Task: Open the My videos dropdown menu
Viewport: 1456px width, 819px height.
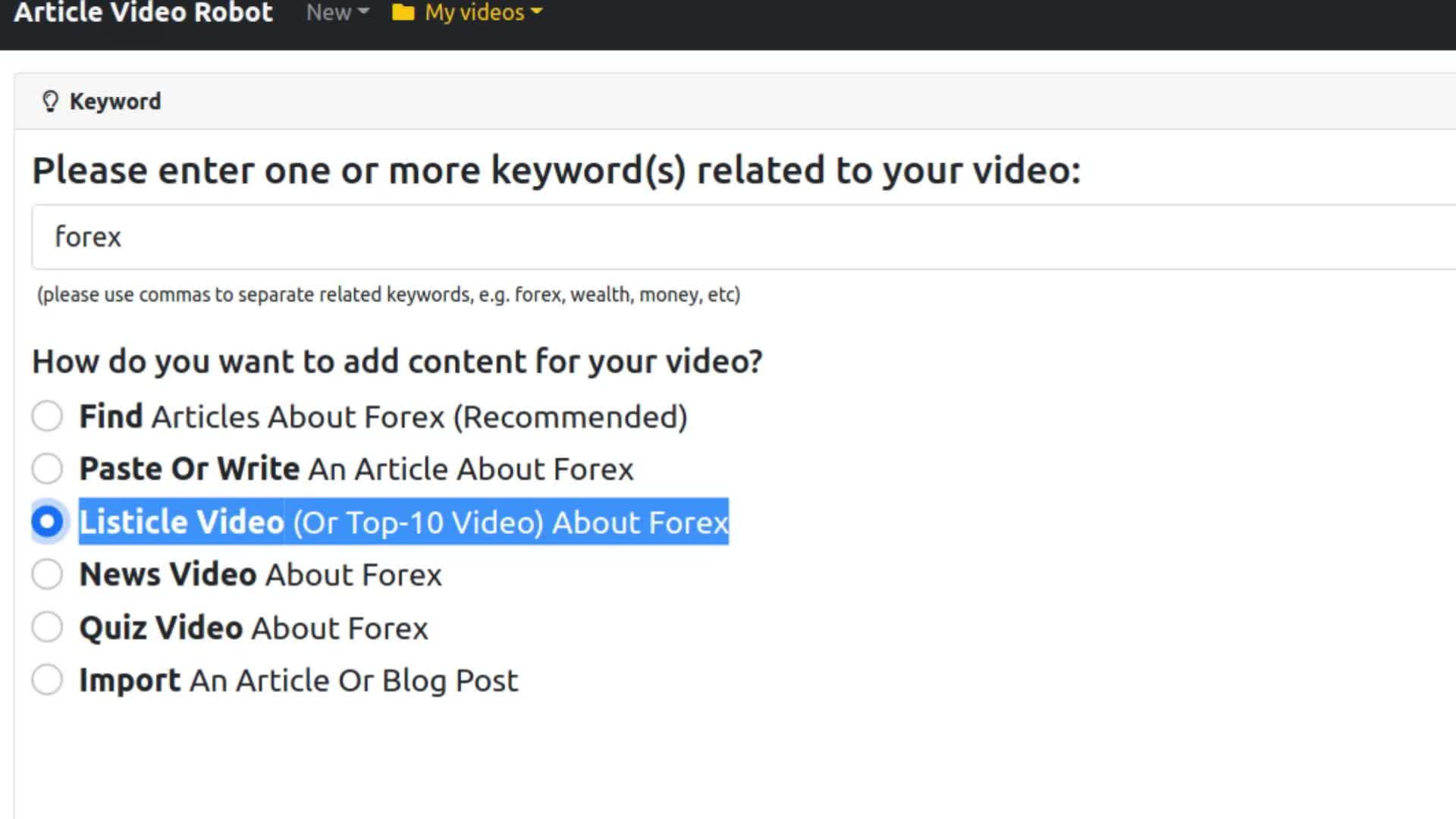Action: tap(483, 12)
